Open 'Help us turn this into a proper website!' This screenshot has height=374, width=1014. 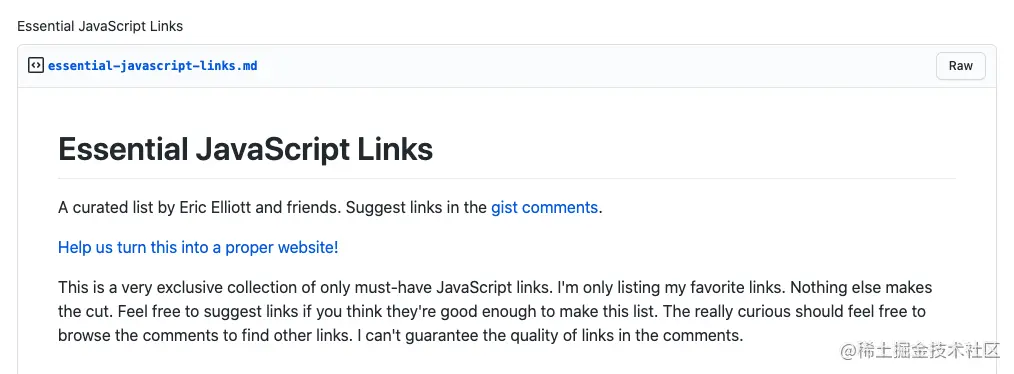[198, 247]
